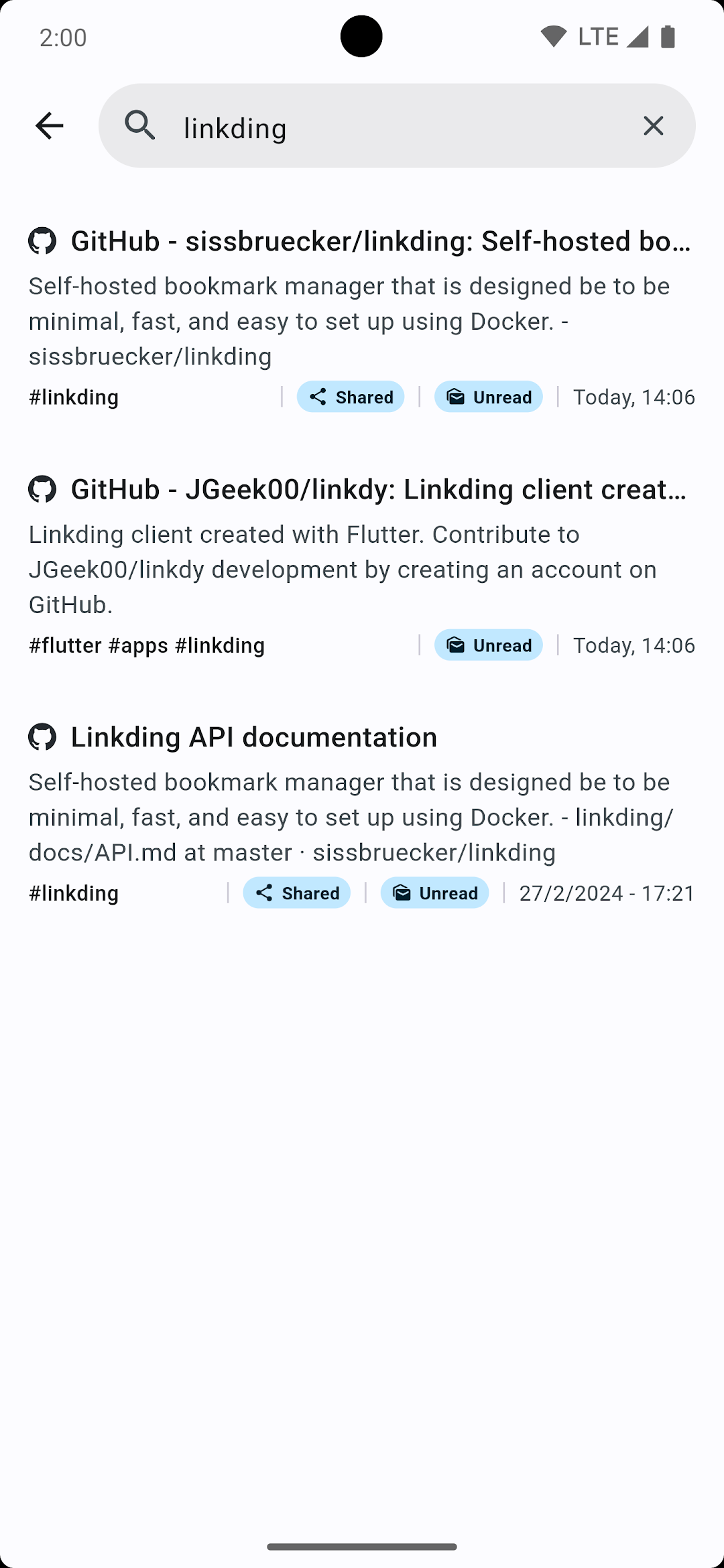Tap 'Today, 14:06' on JGeek00/linkdy bookmark
Viewport: 724px width, 1568px height.
(633, 645)
